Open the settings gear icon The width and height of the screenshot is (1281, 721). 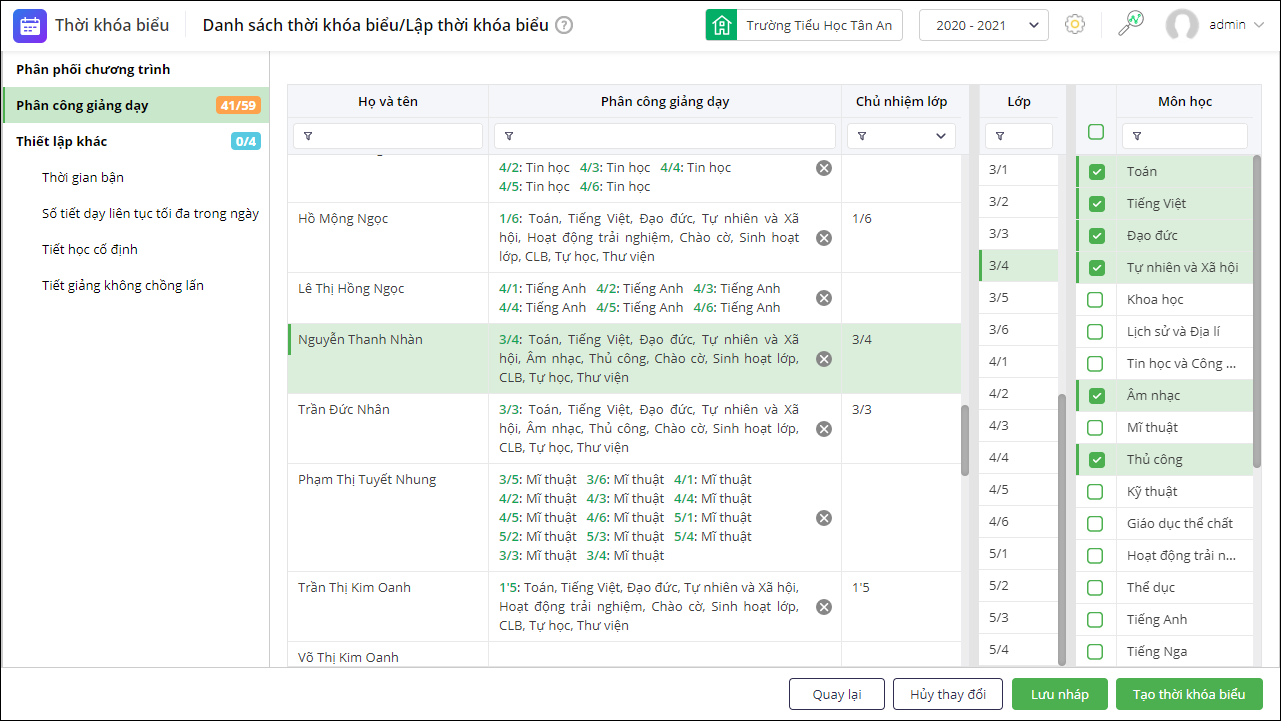click(x=1075, y=25)
